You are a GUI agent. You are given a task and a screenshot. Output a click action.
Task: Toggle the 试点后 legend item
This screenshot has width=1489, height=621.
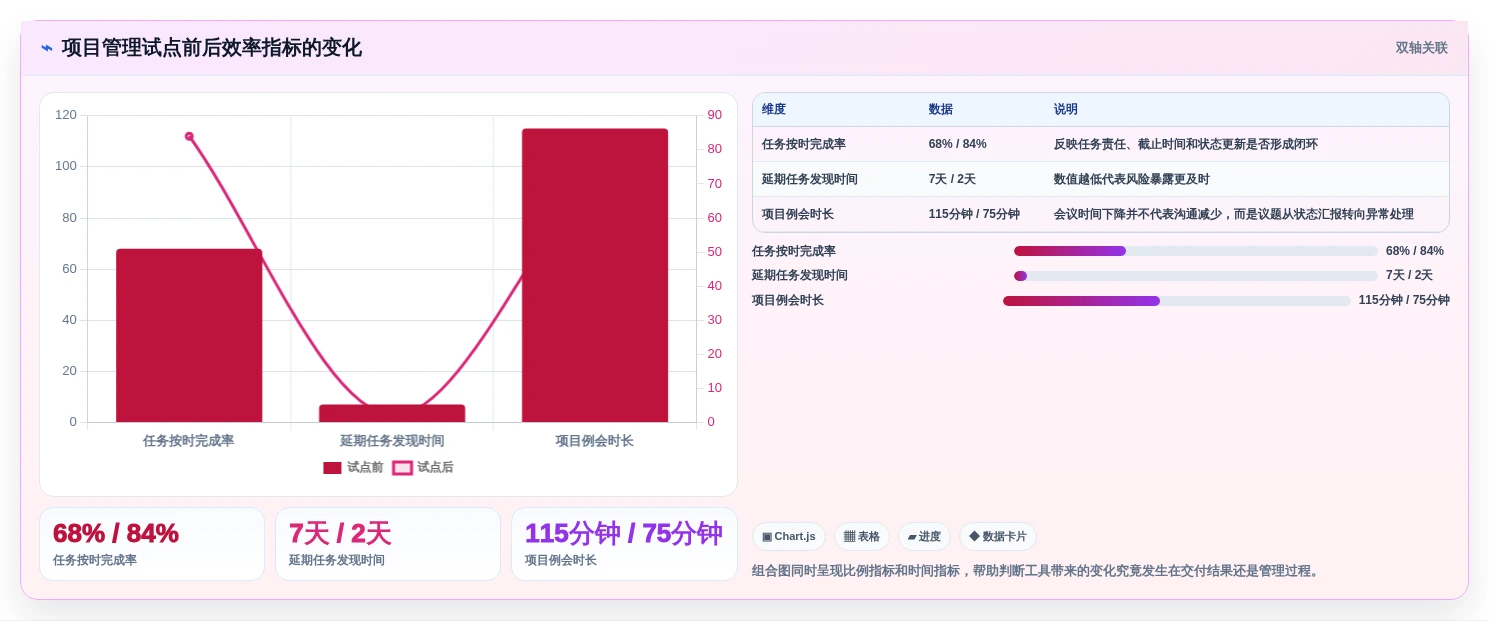pos(423,467)
